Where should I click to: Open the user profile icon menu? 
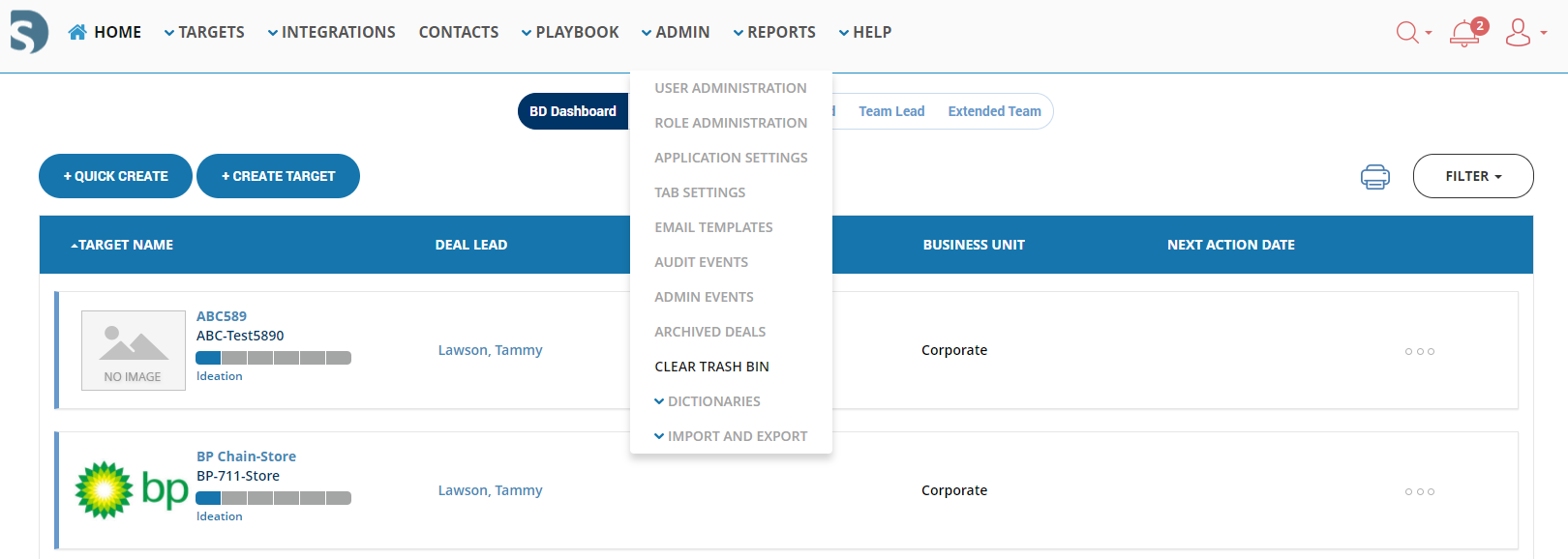point(1518,33)
